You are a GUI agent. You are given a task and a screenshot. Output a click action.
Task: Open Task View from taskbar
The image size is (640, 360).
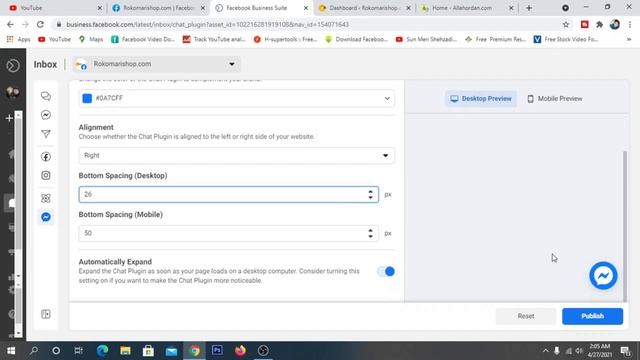(78, 351)
